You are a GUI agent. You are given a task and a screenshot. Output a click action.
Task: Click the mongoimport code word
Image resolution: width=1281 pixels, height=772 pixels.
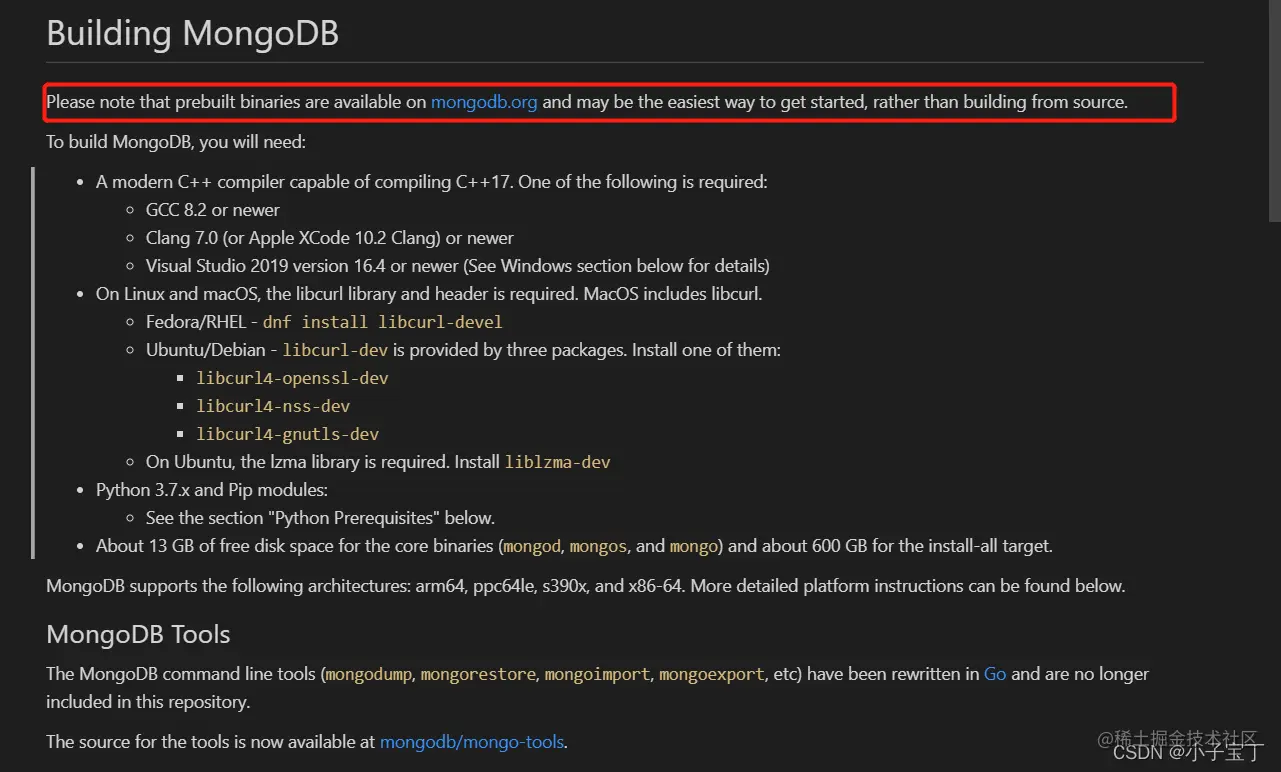(x=597, y=674)
